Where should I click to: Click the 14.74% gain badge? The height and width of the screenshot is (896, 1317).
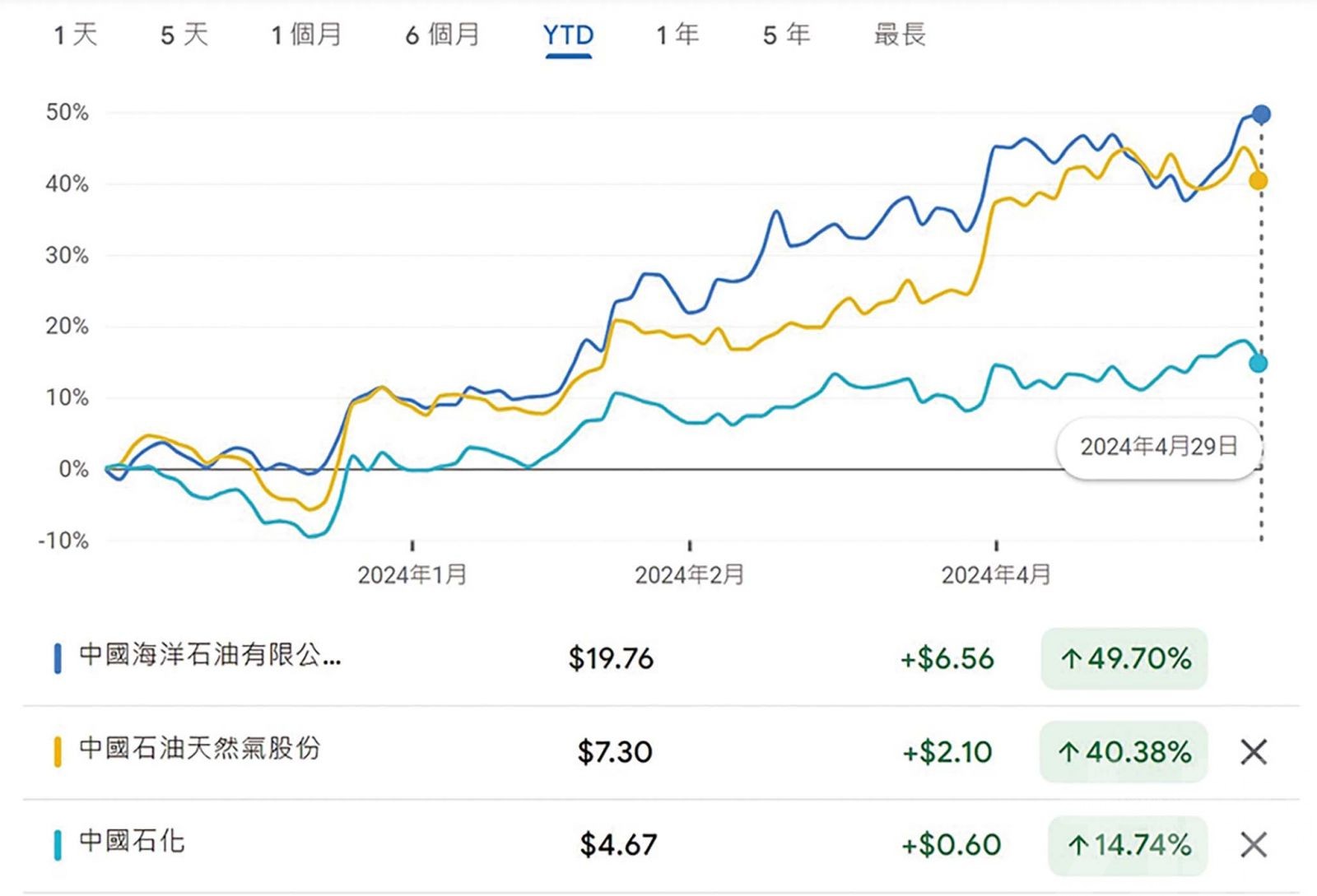(x=1128, y=844)
